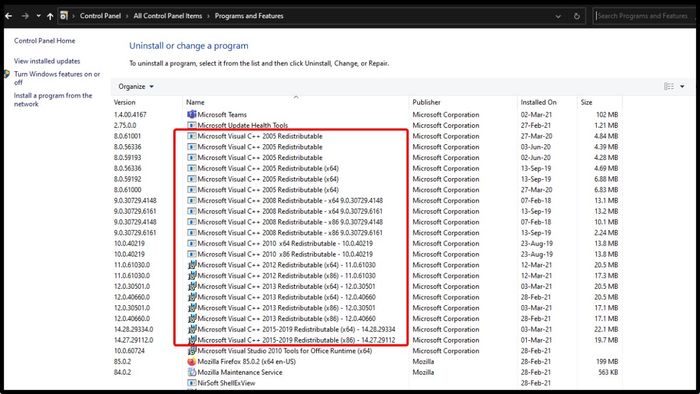Open Control Panel Home link
700x394 pixels.
coord(45,41)
